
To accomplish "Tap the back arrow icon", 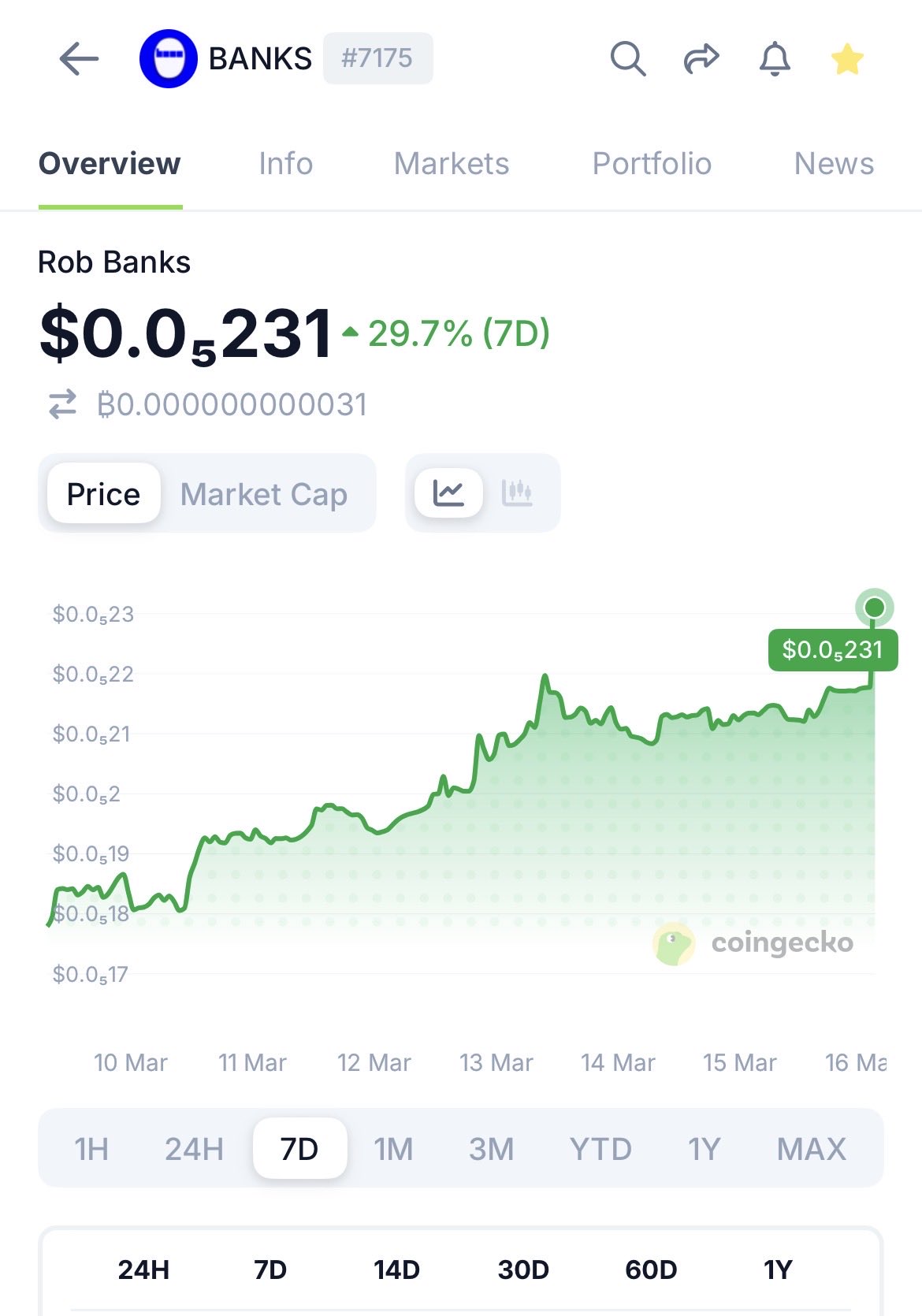I will [x=79, y=59].
